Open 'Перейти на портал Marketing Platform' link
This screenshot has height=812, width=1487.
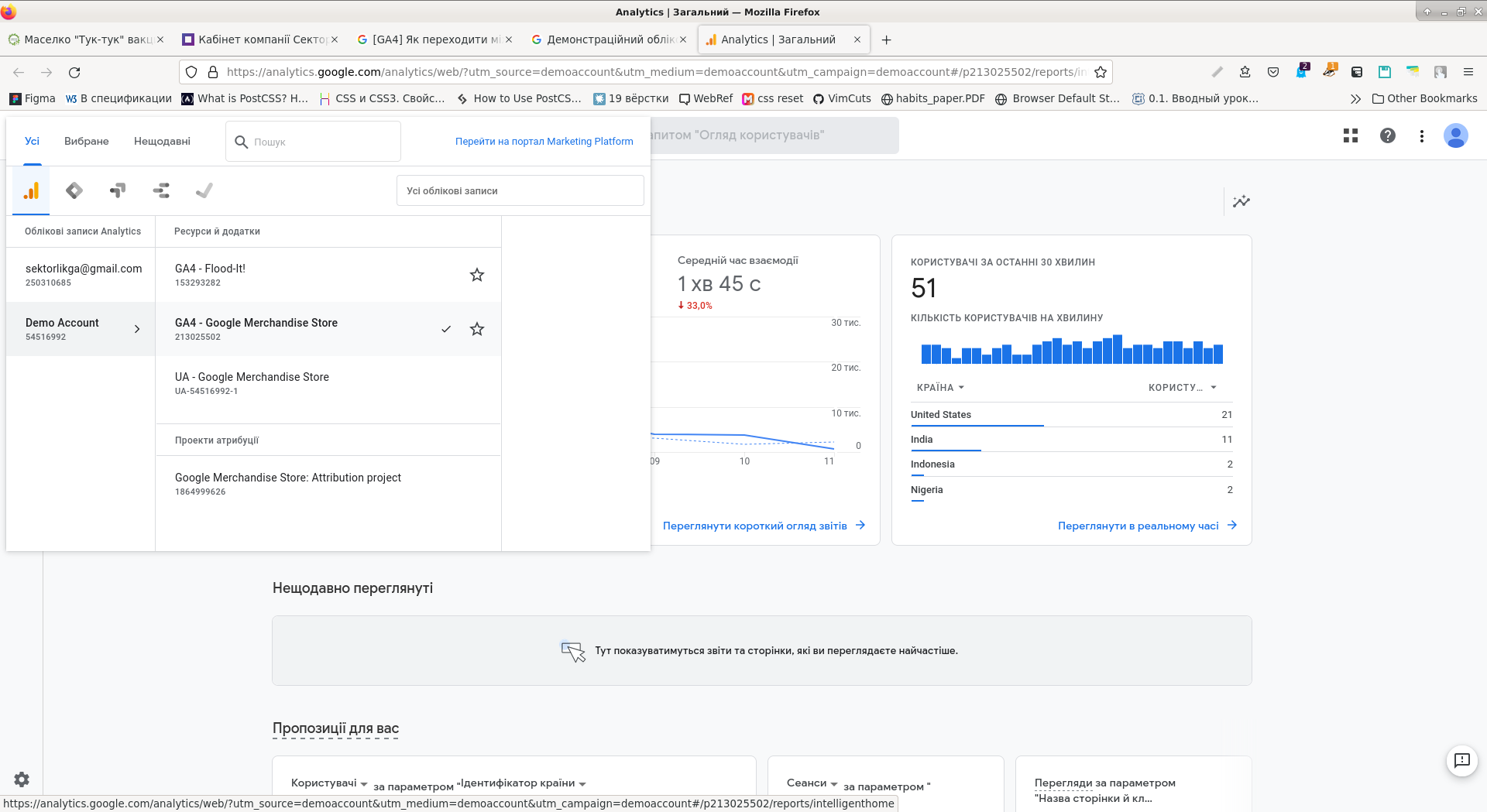pos(544,141)
